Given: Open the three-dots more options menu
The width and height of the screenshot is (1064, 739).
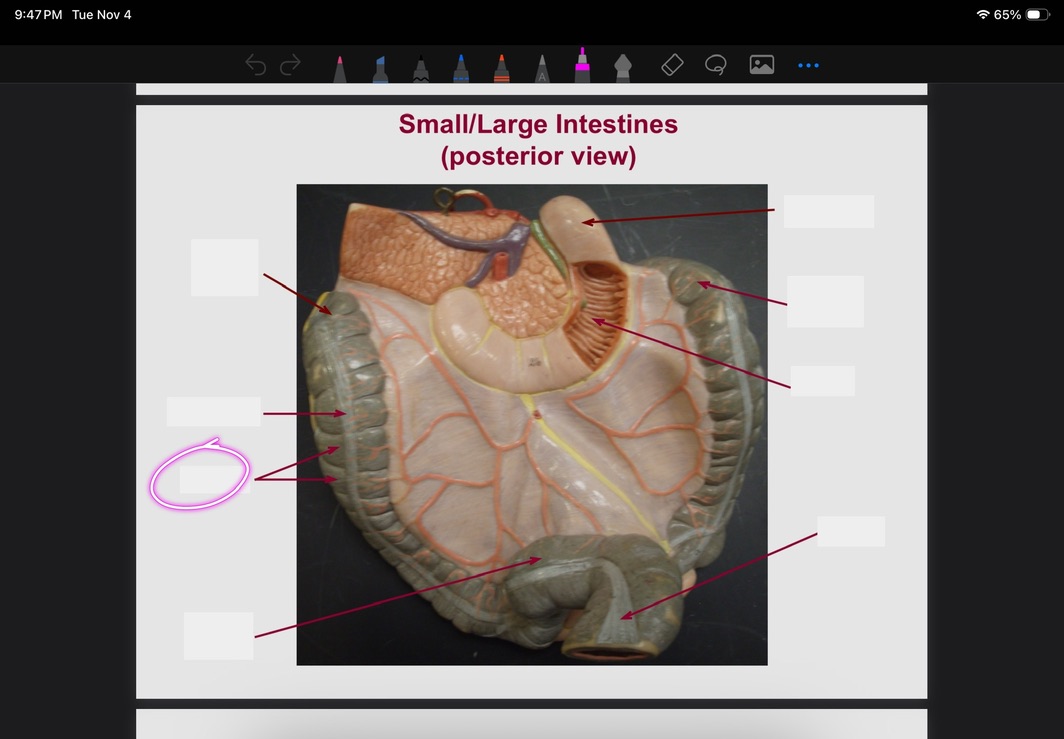Looking at the screenshot, I should coord(808,66).
